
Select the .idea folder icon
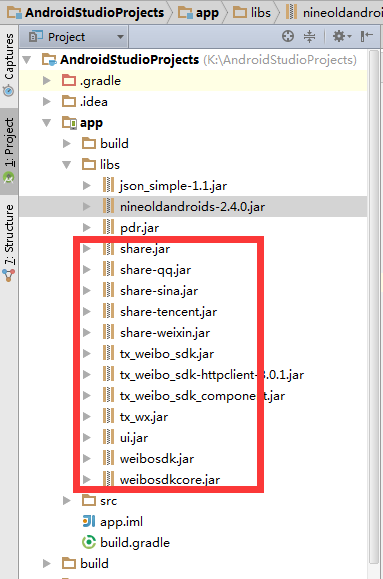[69, 102]
